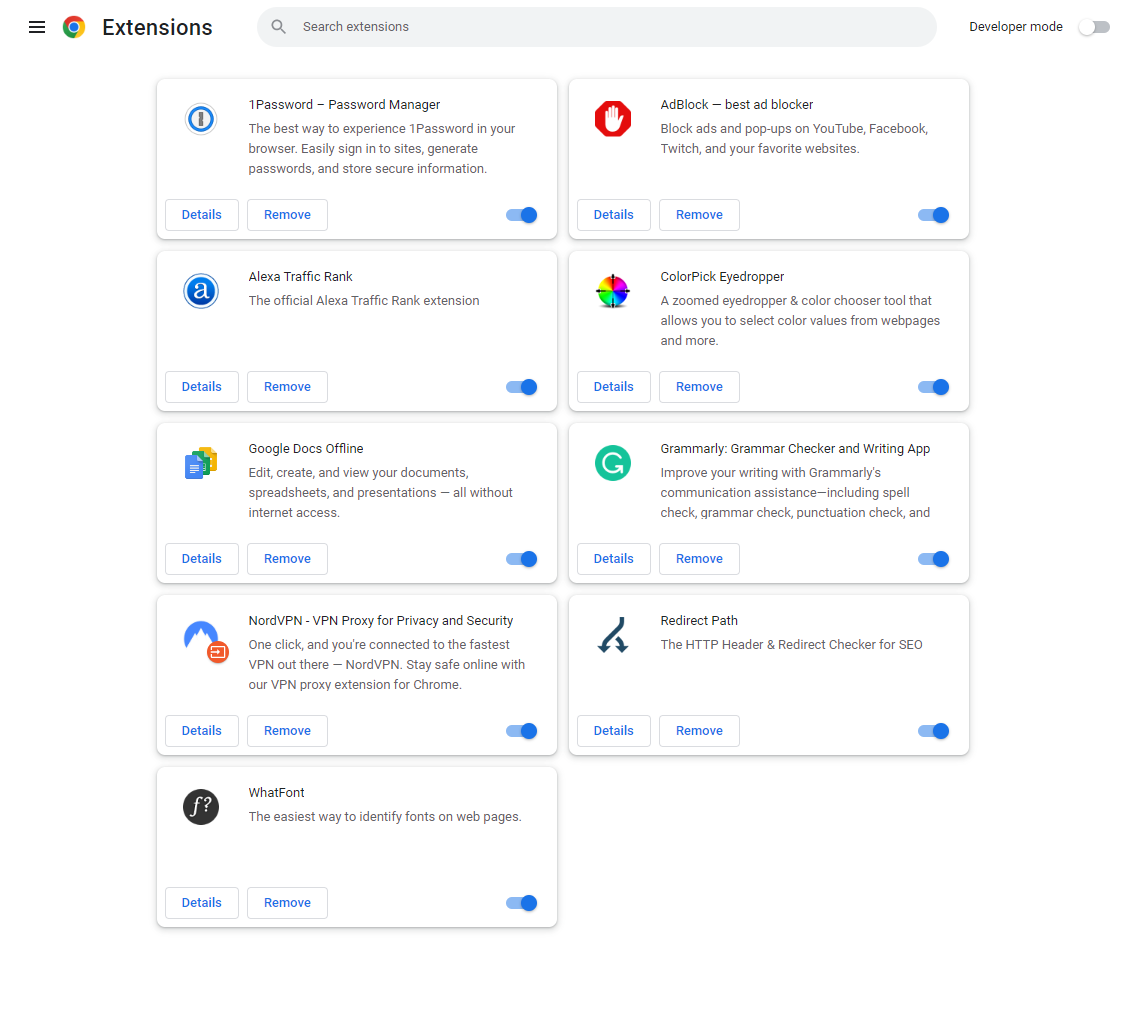Click the 'Alexa Traffic Rank' title
The height and width of the screenshot is (1020, 1125).
pos(301,277)
